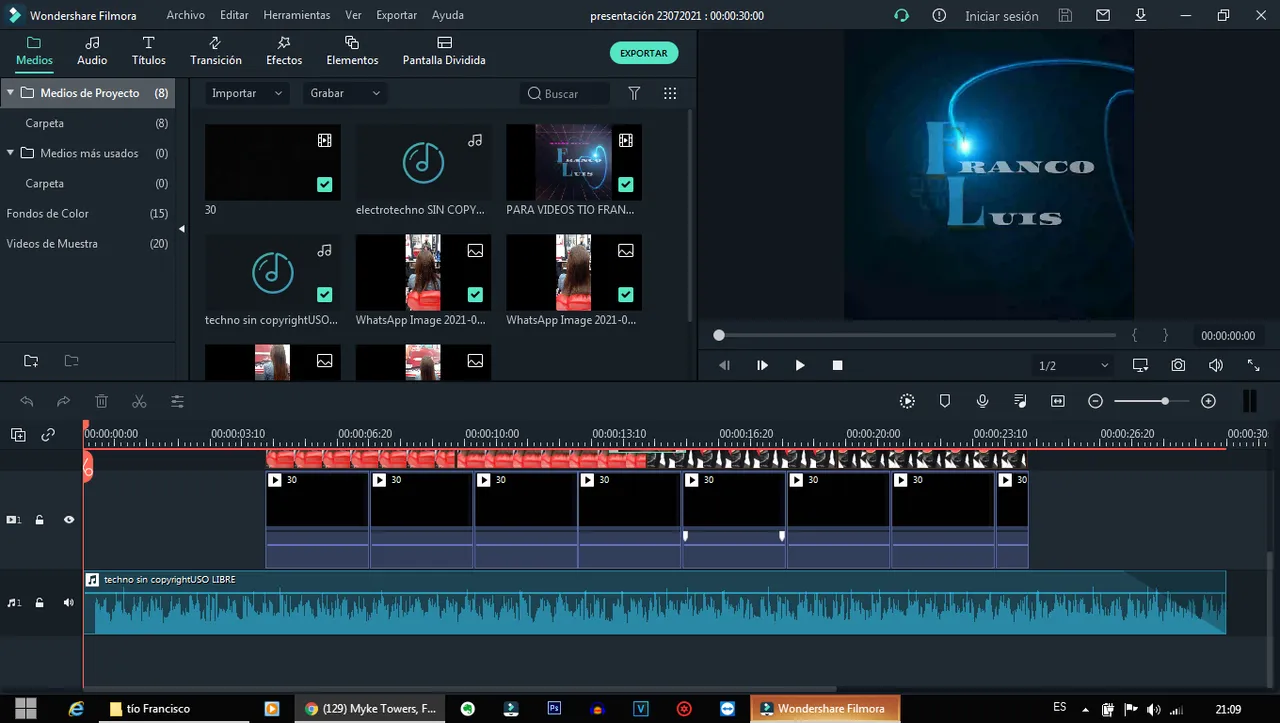Viewport: 1280px width, 723px height.
Task: Click the Buscar search field
Action: tap(565, 93)
